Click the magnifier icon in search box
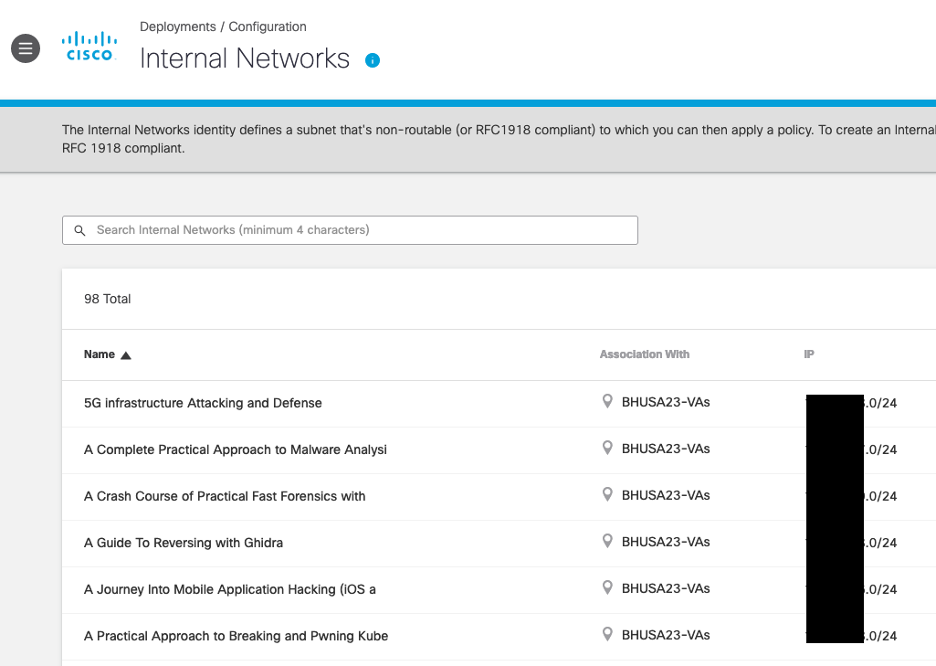The height and width of the screenshot is (666, 936). [80, 231]
